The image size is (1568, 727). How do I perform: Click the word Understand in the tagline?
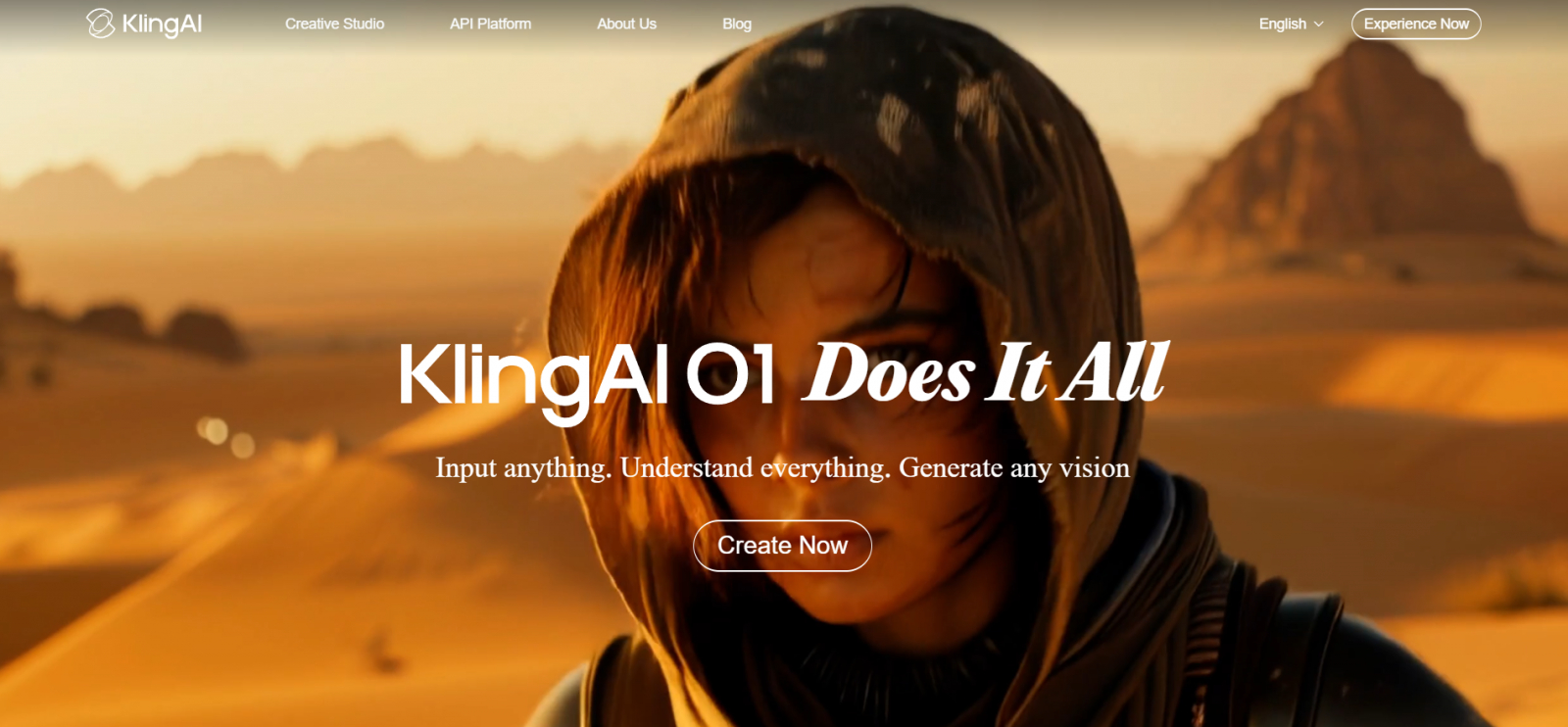tap(686, 467)
